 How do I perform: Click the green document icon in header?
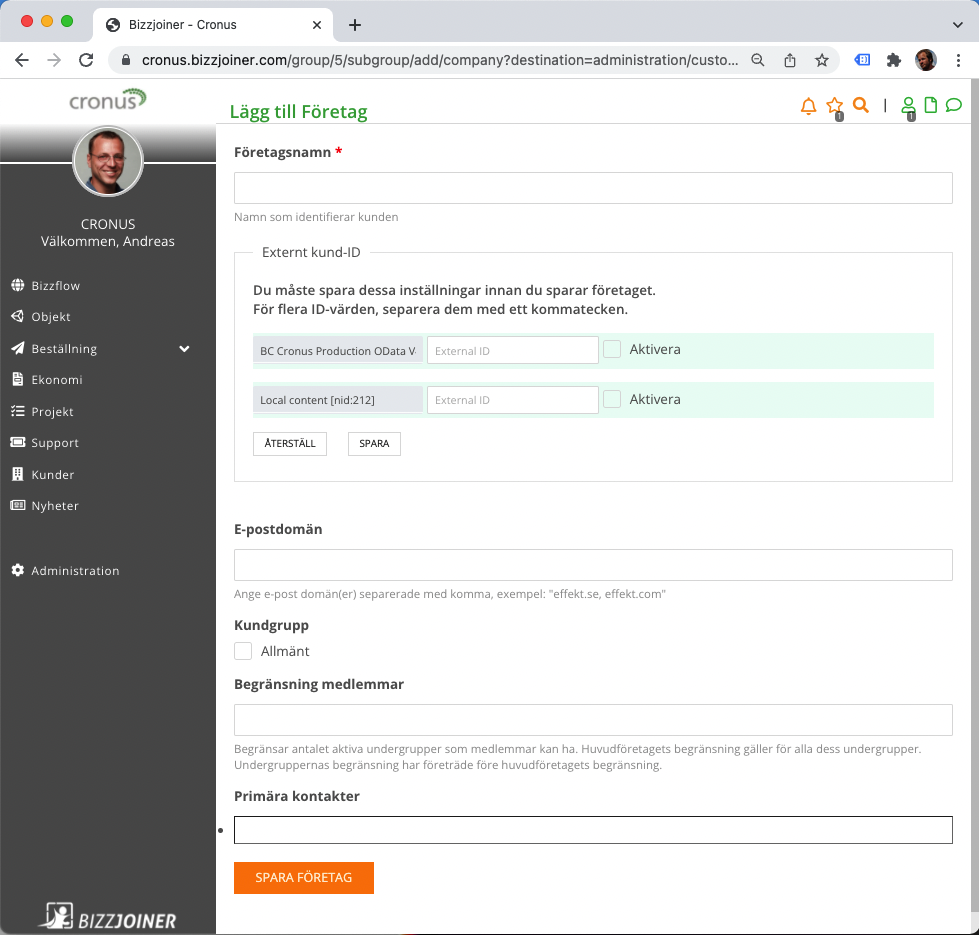point(931,105)
